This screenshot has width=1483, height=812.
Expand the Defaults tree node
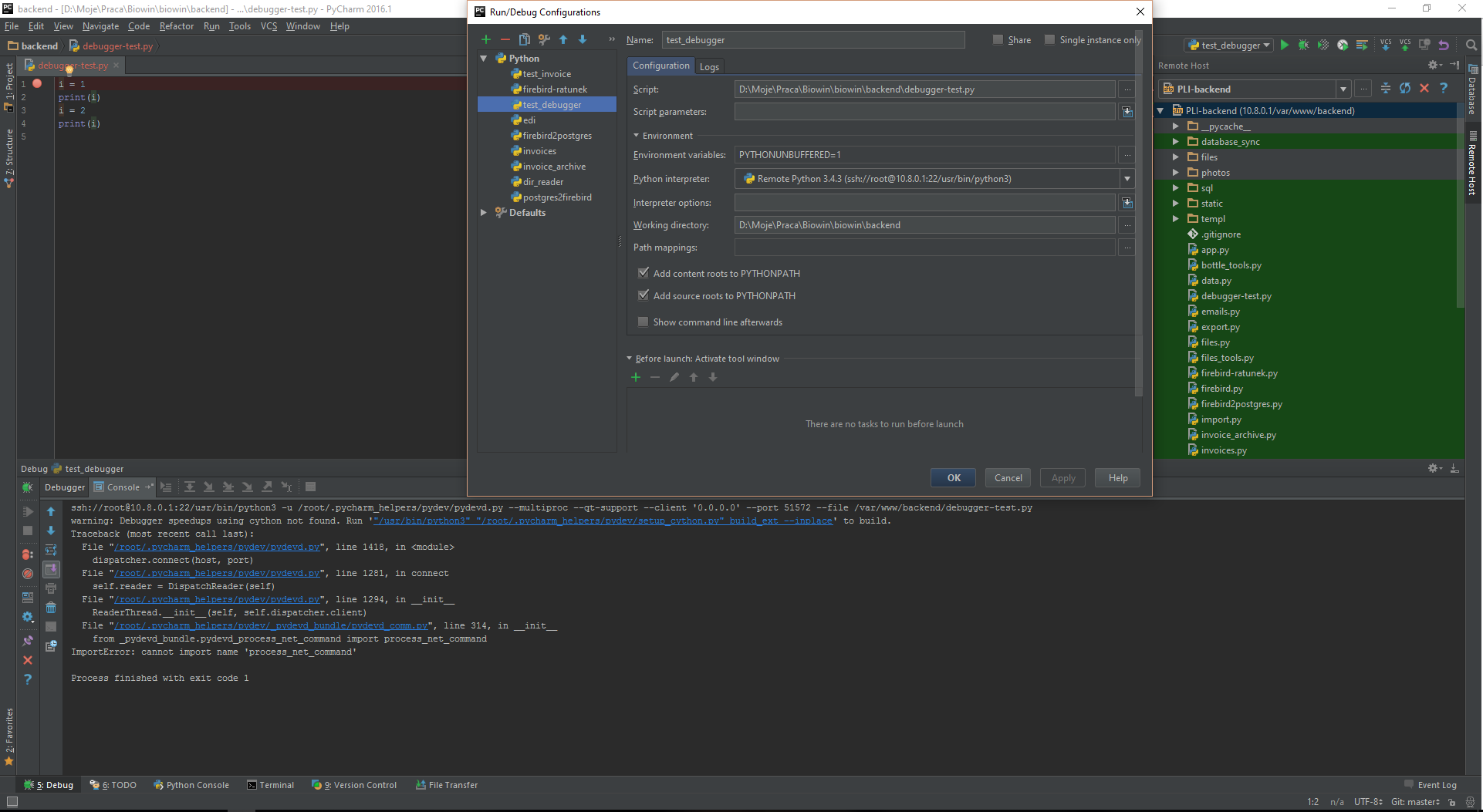(x=484, y=213)
